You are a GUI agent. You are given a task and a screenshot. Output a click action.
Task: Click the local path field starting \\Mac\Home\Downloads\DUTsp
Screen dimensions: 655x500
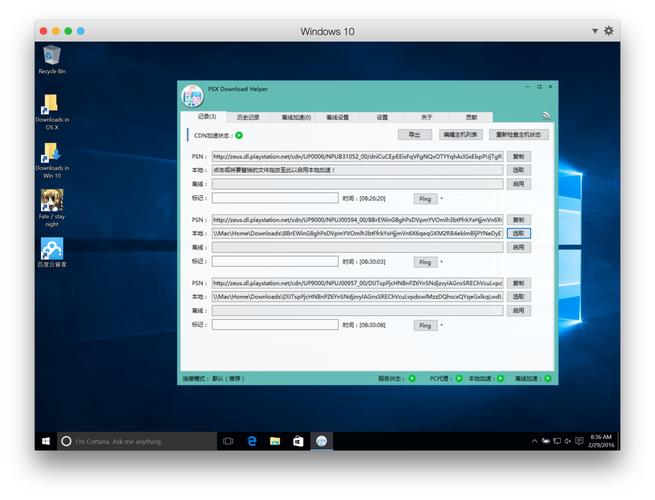pos(358,297)
